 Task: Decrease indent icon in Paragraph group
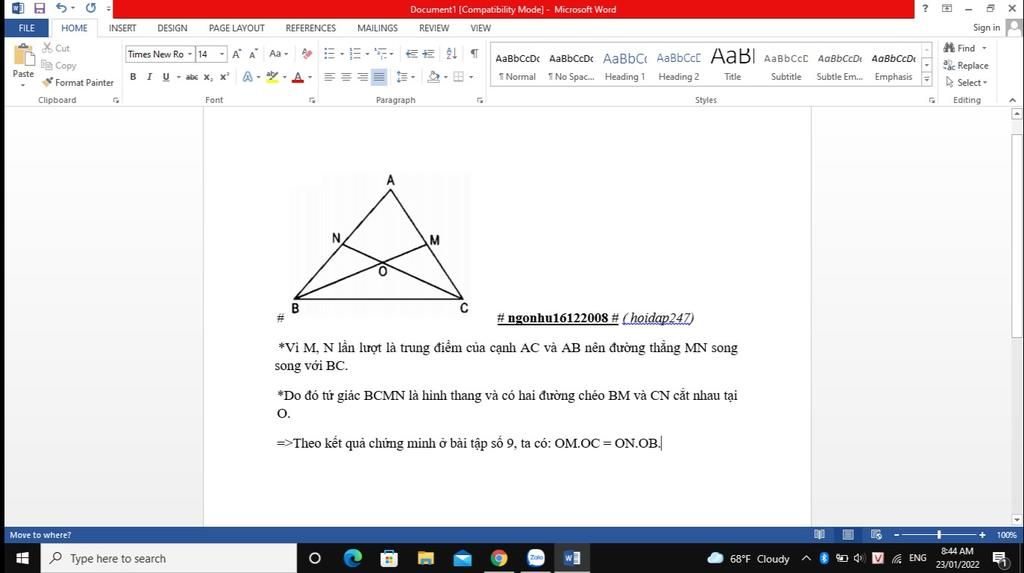(x=411, y=54)
